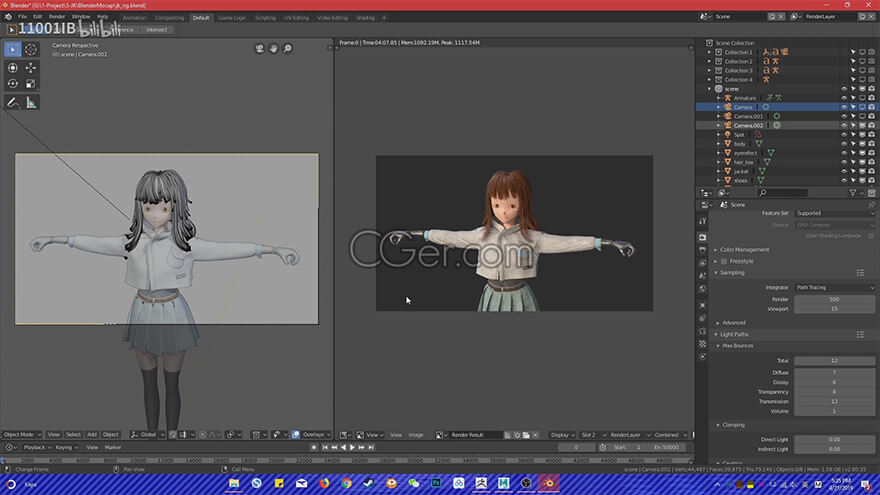Open the Slot 2 dropdown

592,435
